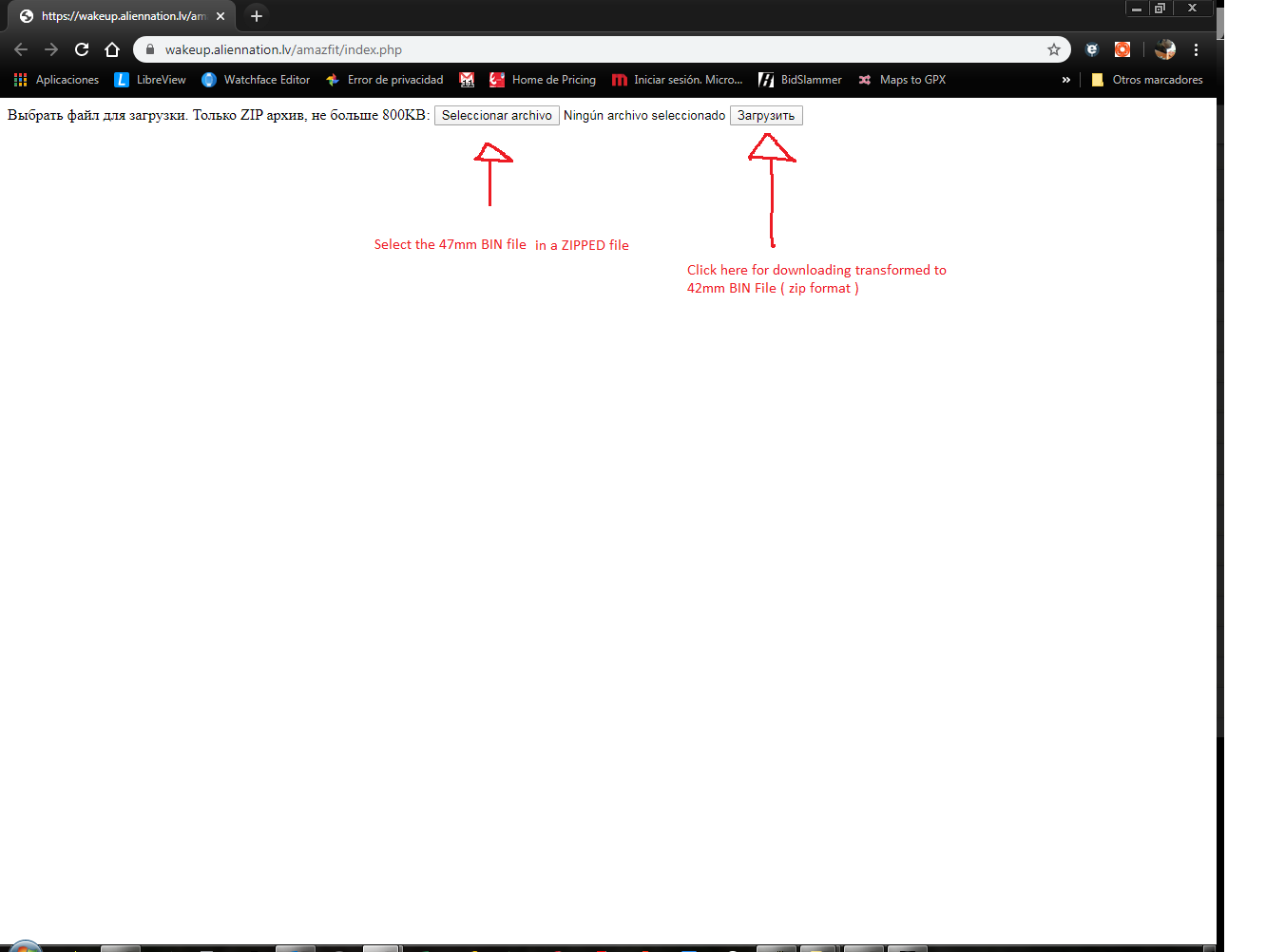The width and height of the screenshot is (1285, 952).
Task: Open the Error de privacidad bookmark
Action: pos(384,80)
